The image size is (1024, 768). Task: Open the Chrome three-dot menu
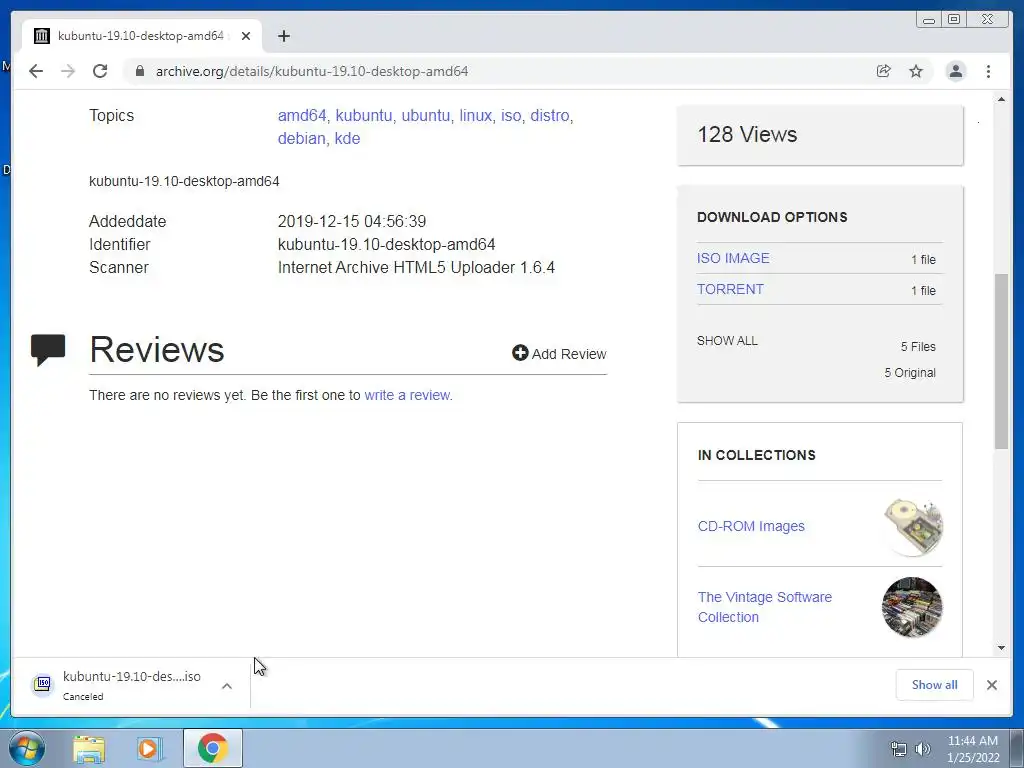click(x=988, y=71)
